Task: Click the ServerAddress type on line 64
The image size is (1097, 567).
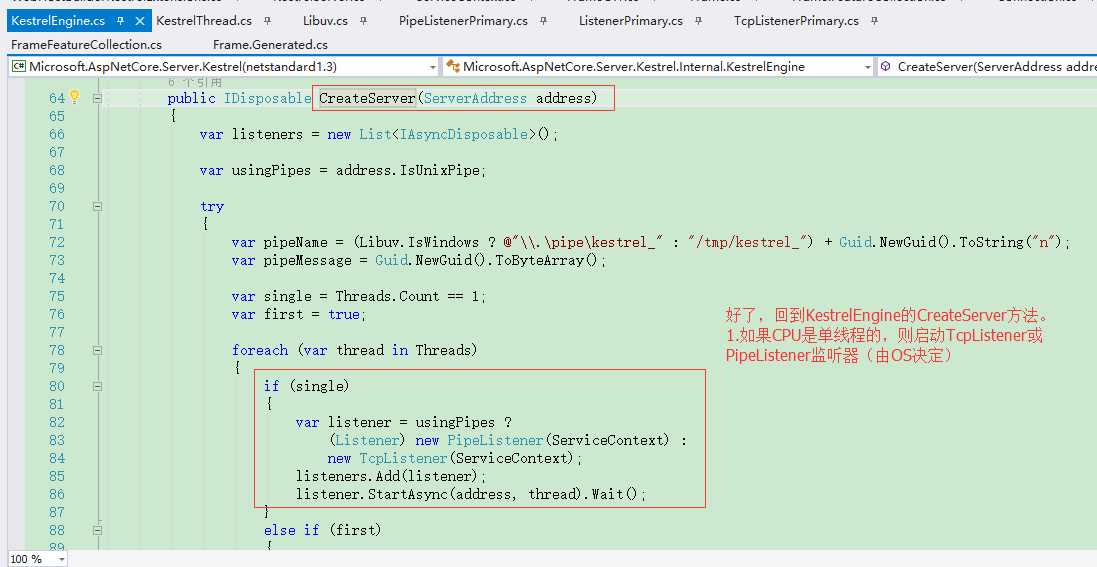Action: click(x=475, y=98)
